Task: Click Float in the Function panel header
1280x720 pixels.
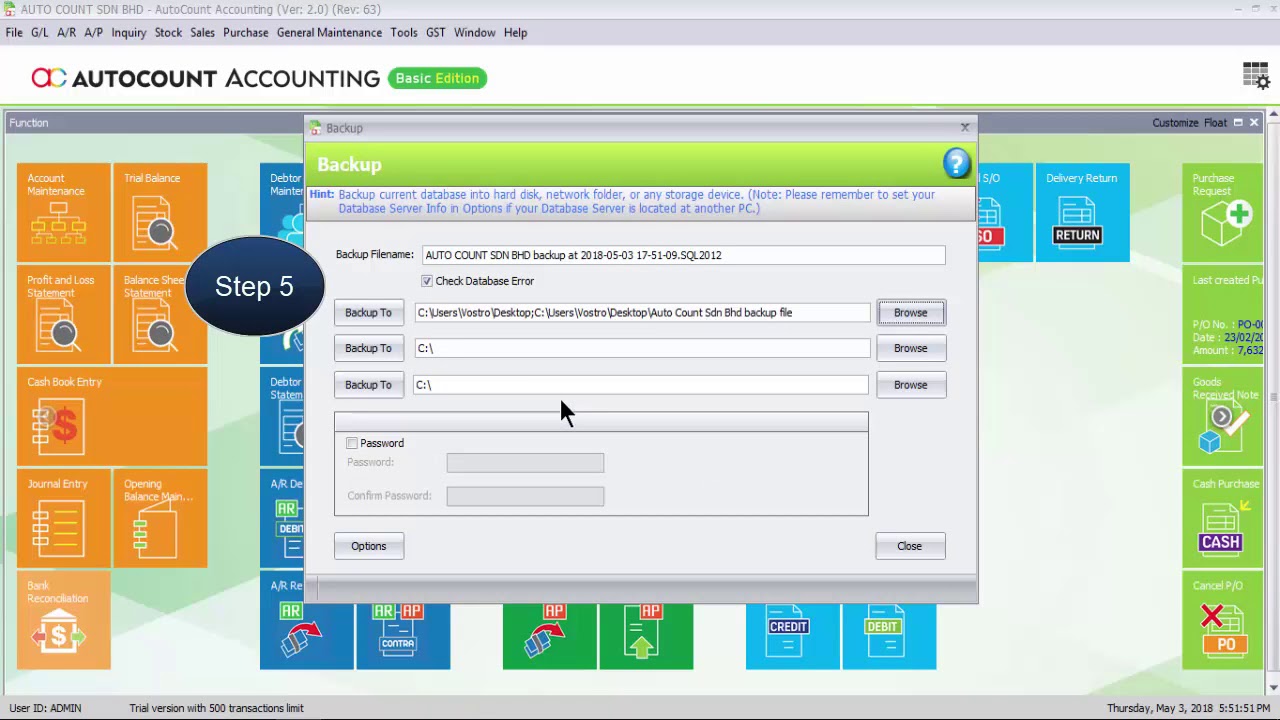Action: click(x=1215, y=123)
